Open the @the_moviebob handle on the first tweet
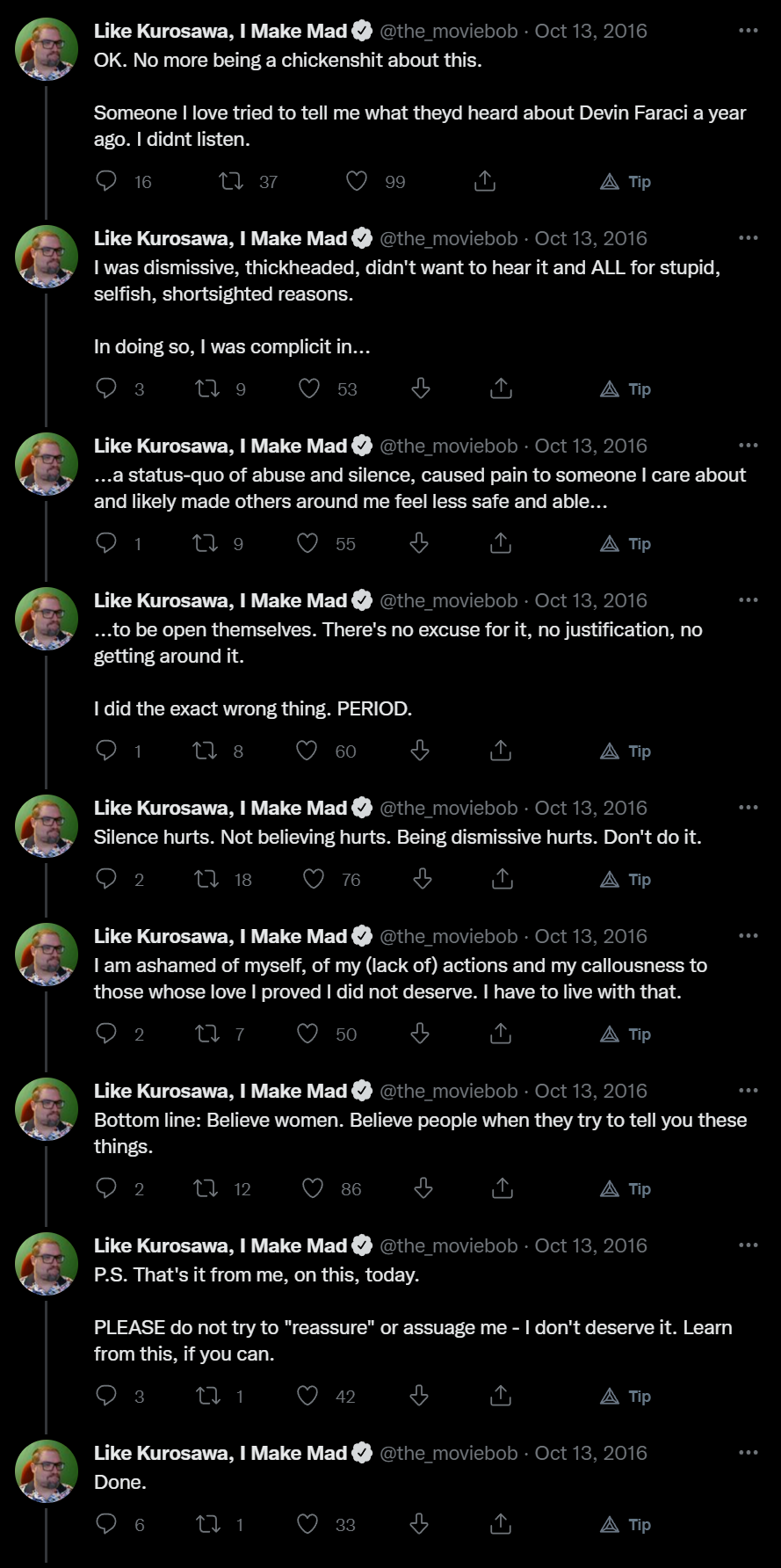 (448, 31)
